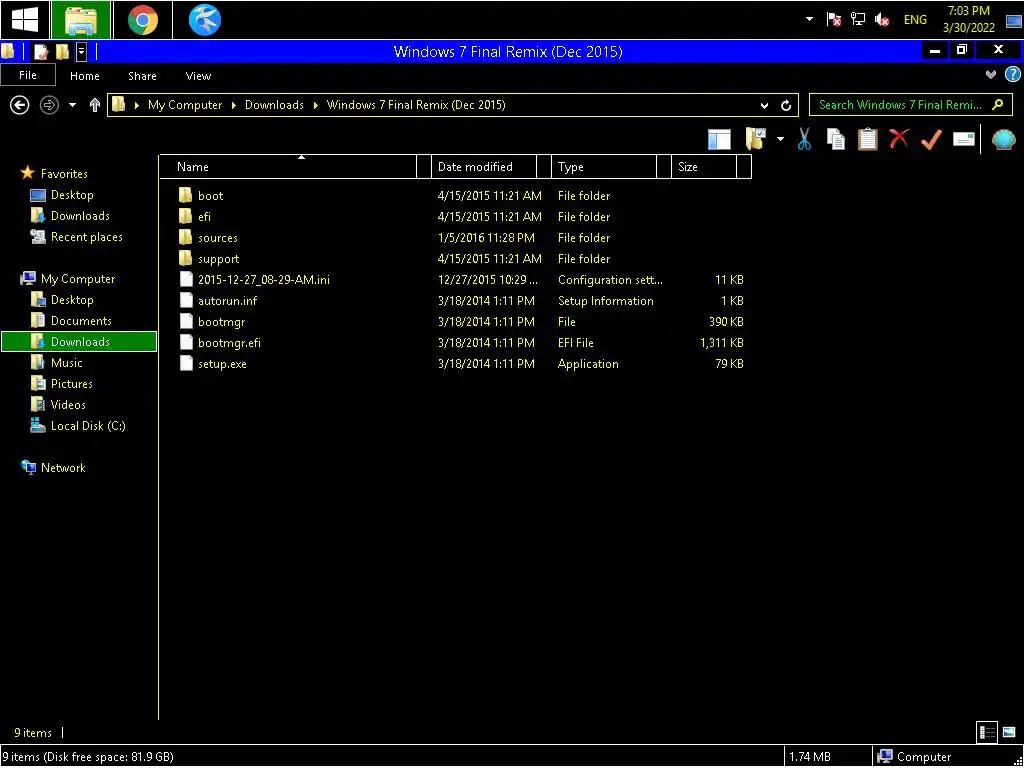
Task: Expand breadcrumb arrow before My Computer
Action: tap(136, 105)
